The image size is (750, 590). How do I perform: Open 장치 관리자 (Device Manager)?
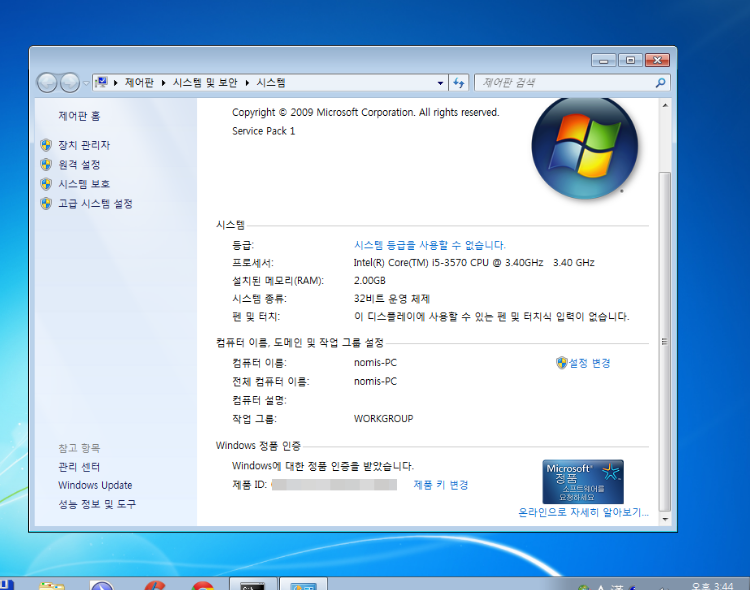pos(84,145)
